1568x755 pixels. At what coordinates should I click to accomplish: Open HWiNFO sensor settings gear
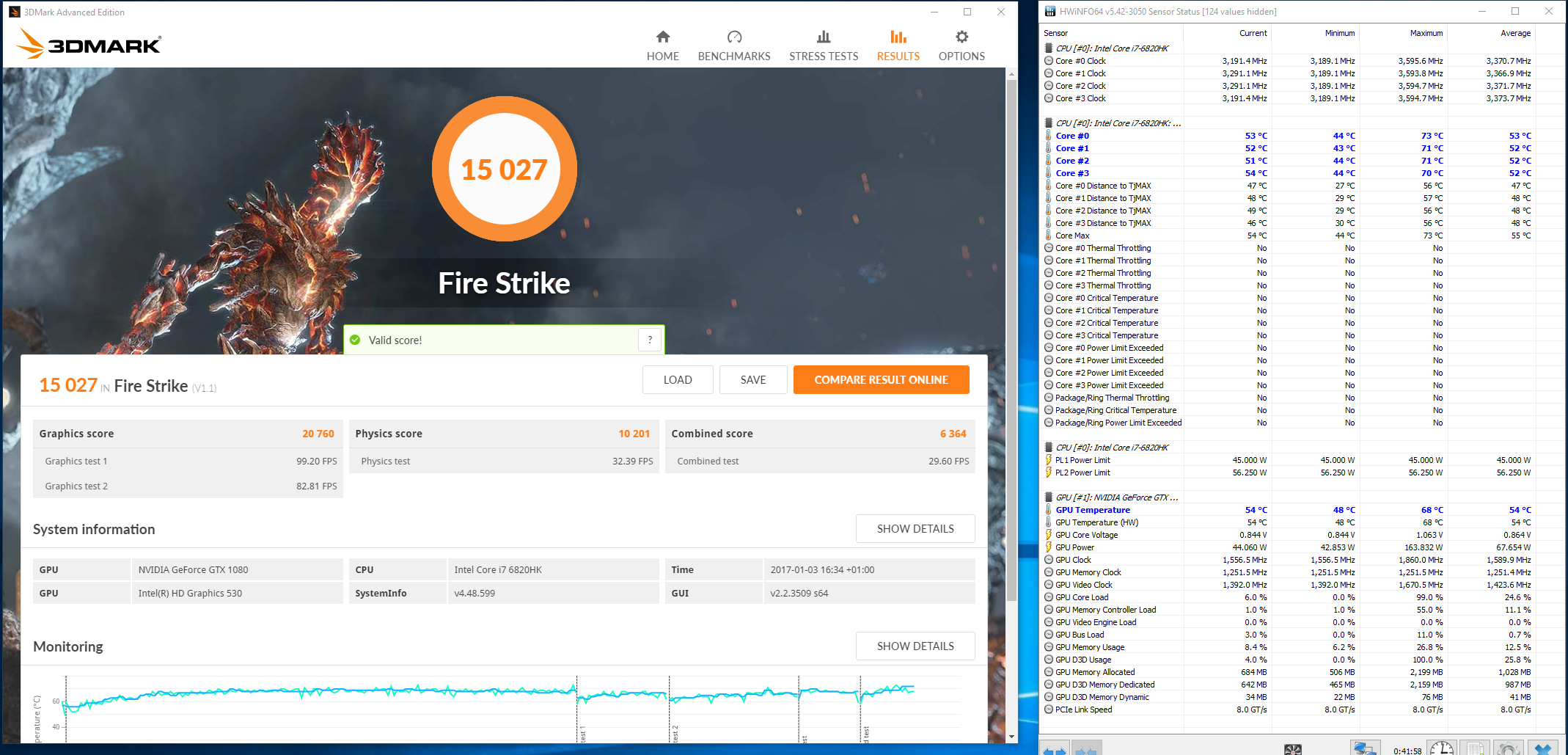(x=1508, y=748)
